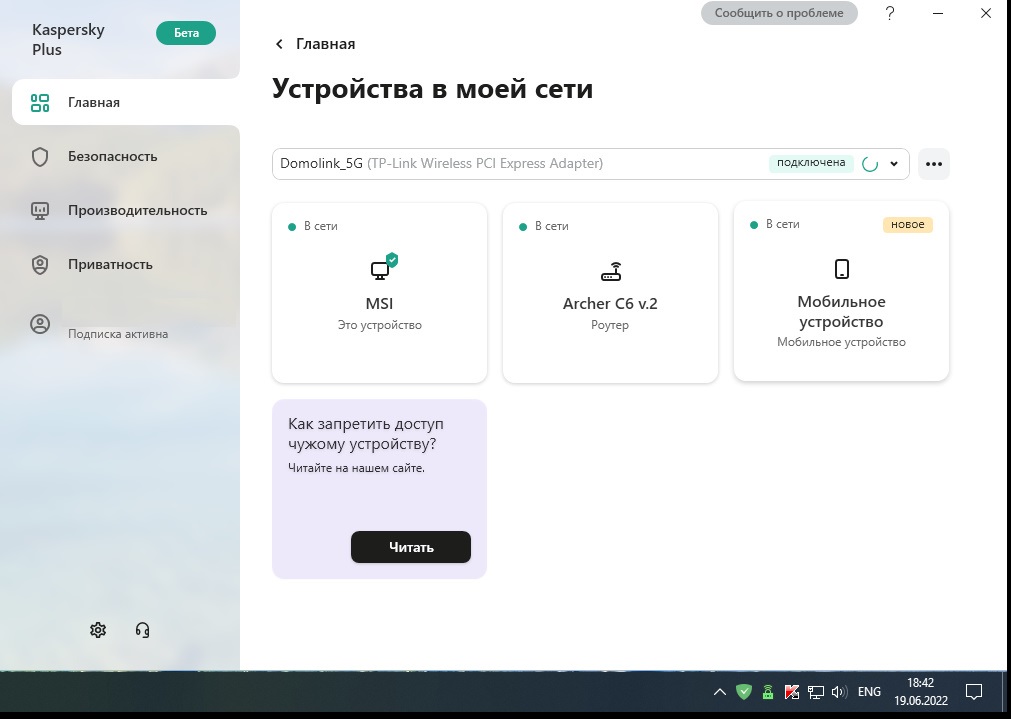
Task: Open the Главная section in sidebar
Action: pos(126,102)
